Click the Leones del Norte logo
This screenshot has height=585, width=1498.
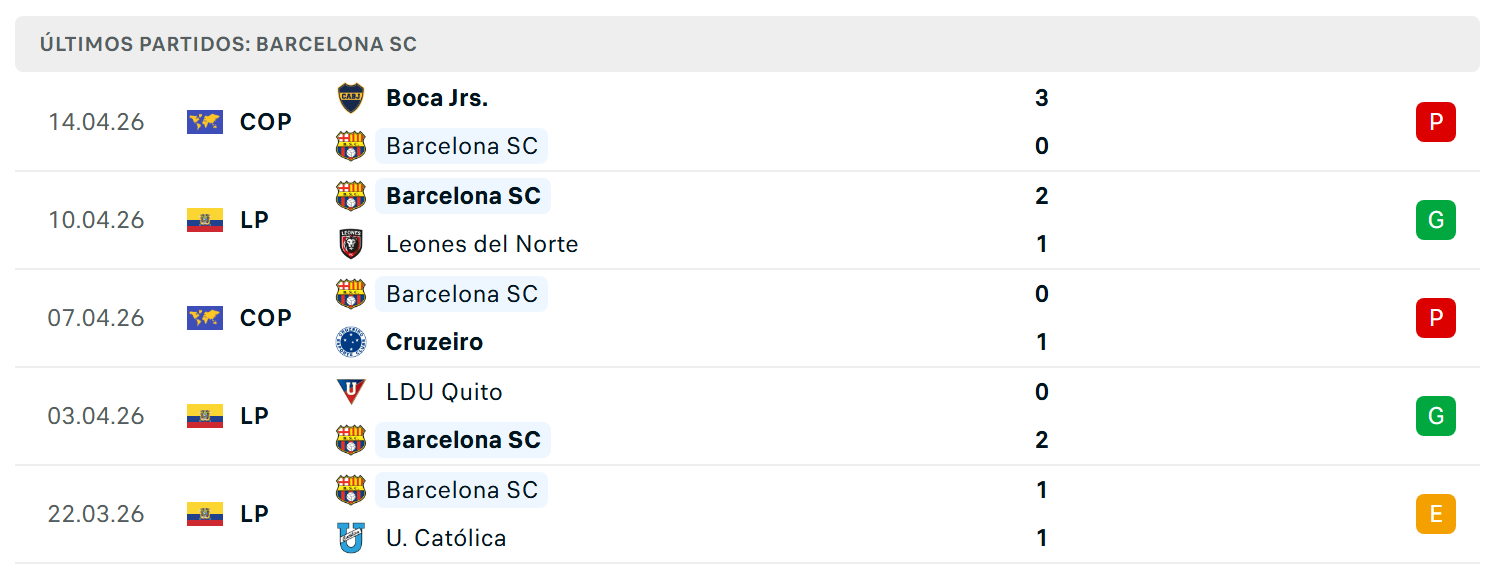tap(350, 244)
